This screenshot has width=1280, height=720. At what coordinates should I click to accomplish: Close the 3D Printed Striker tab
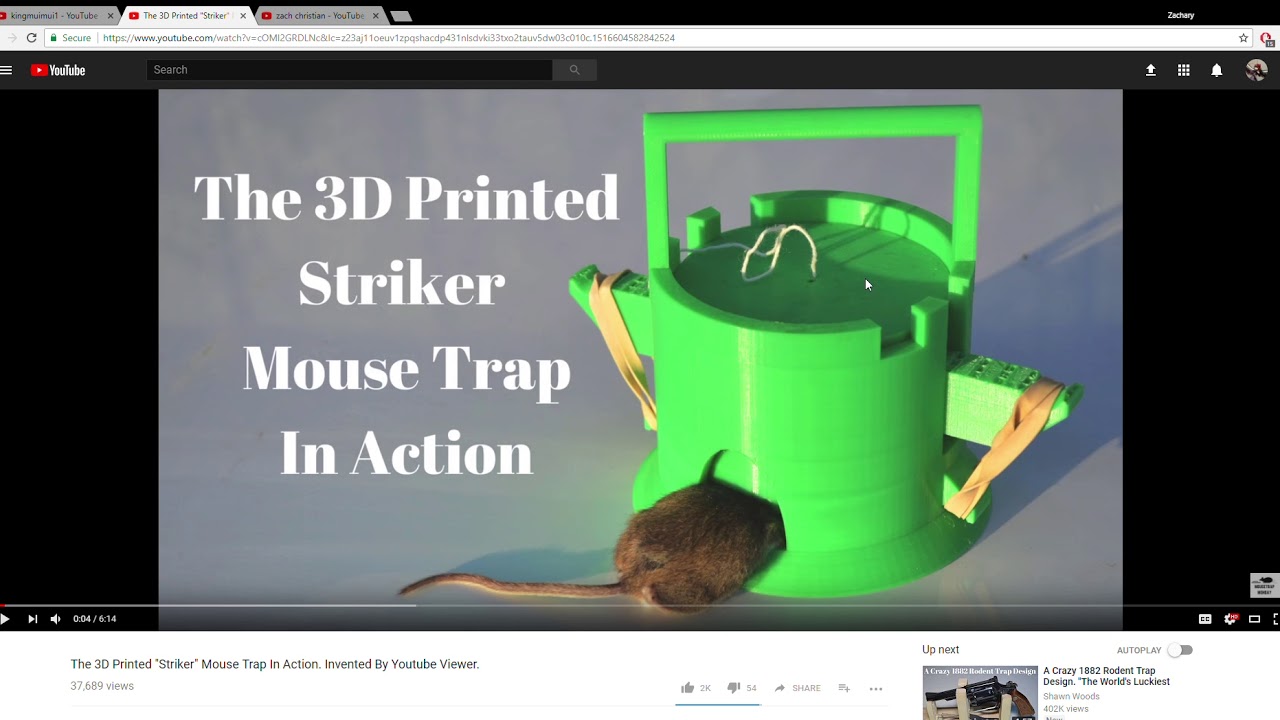(x=243, y=16)
